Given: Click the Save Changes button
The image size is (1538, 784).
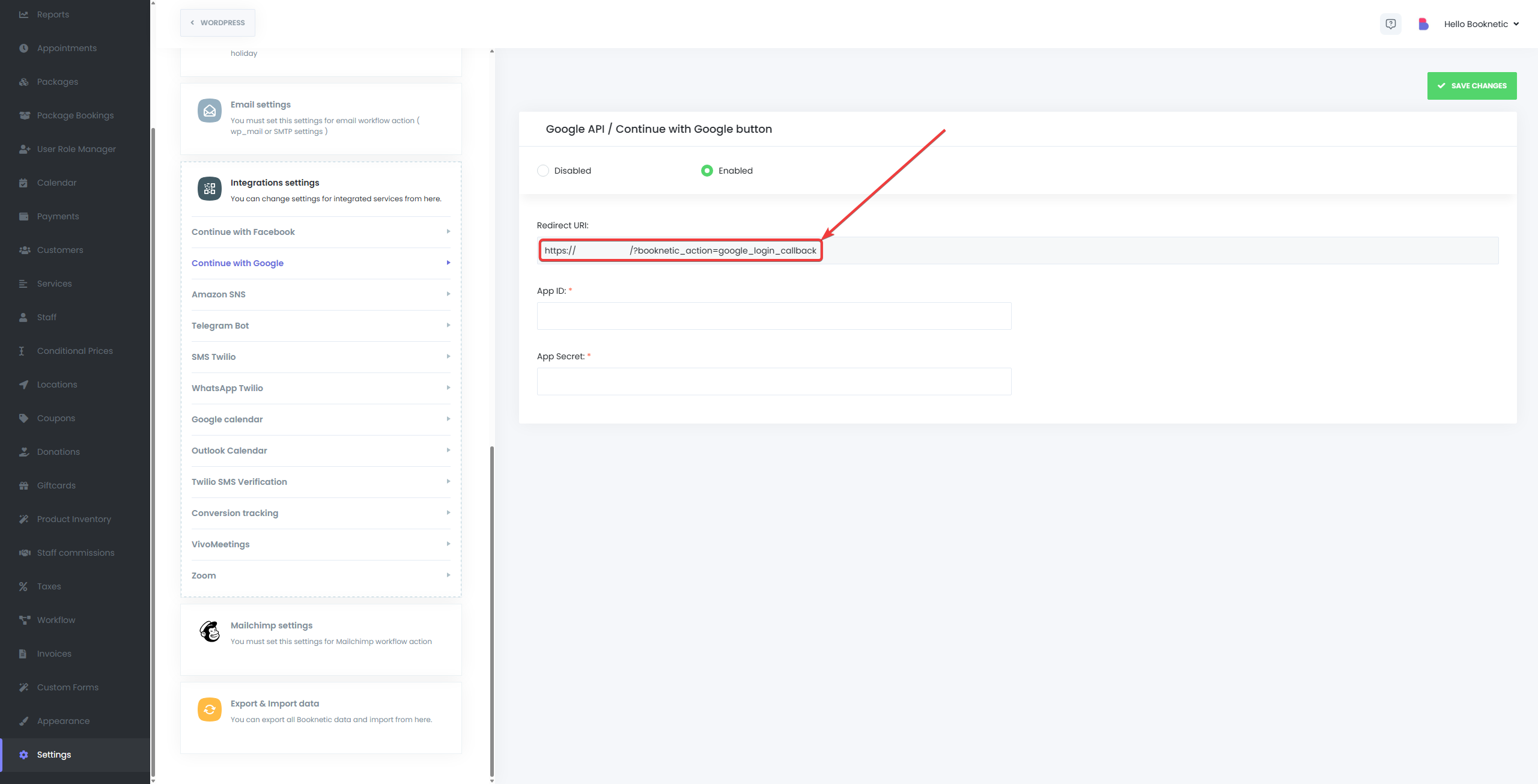Looking at the screenshot, I should pos(1472,86).
